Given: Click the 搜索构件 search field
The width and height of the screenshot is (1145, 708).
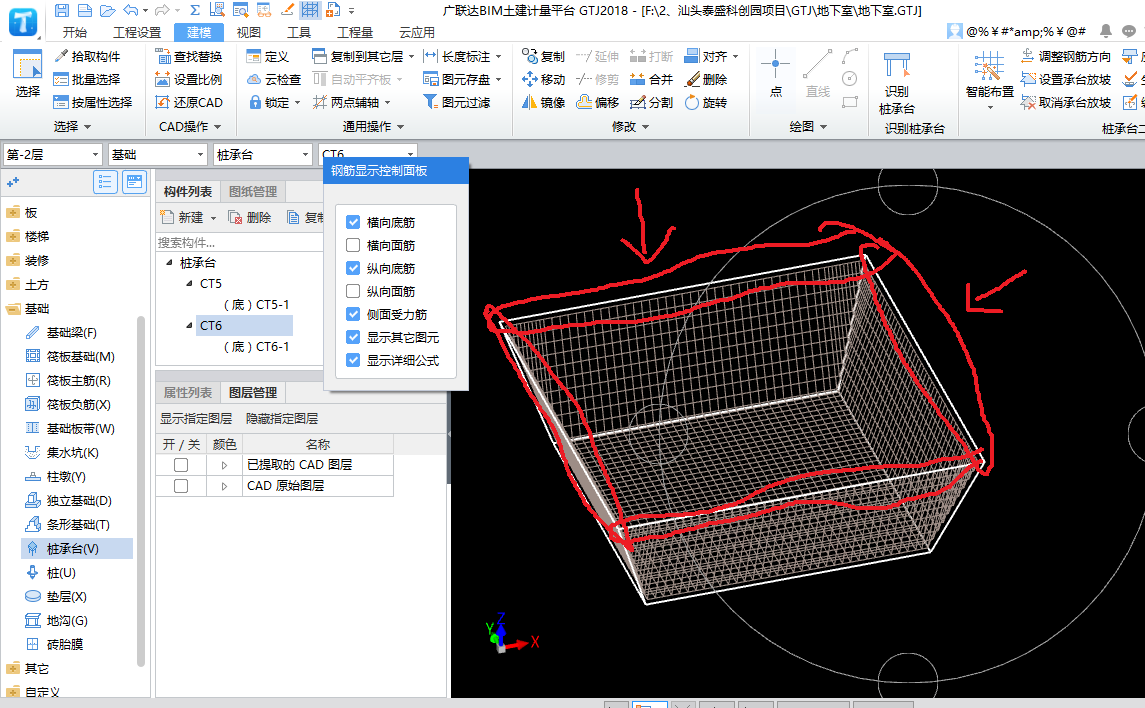Looking at the screenshot, I should 239,242.
